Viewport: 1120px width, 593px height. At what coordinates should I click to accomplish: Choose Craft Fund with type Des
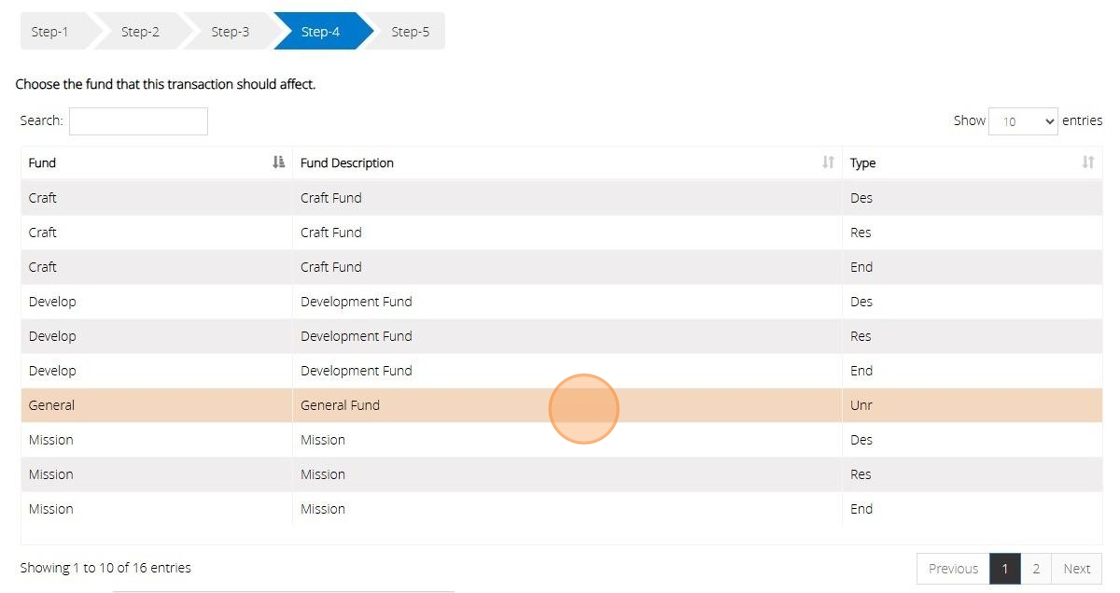tap(331, 198)
